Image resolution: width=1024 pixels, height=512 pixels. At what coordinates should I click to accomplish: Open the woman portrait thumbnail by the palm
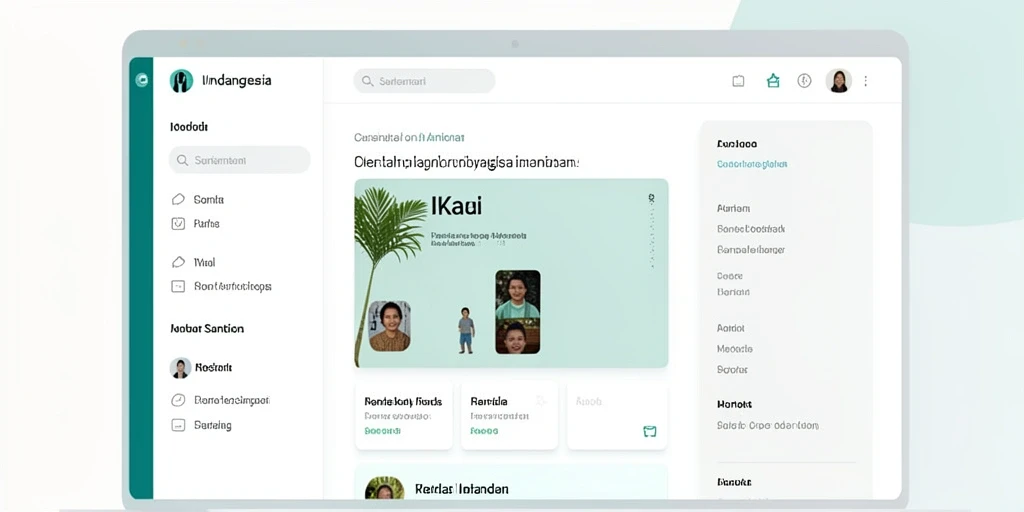390,326
